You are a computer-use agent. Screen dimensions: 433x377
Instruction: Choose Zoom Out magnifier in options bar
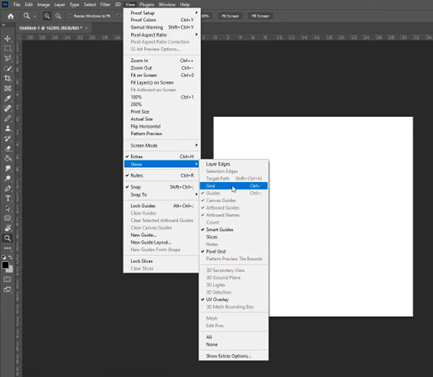click(x=58, y=16)
